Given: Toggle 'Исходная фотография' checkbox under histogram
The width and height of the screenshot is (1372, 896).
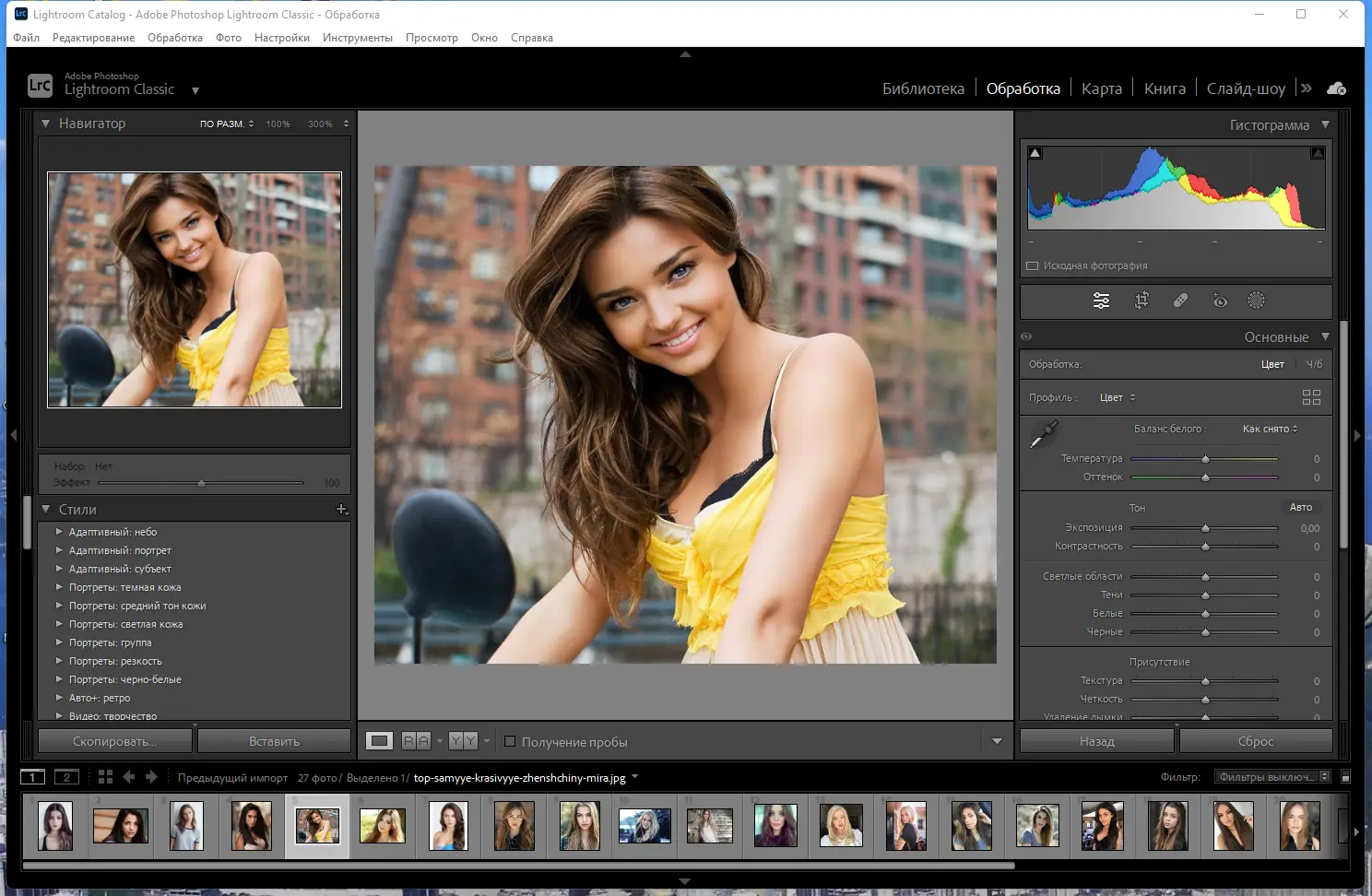Looking at the screenshot, I should point(1033,265).
